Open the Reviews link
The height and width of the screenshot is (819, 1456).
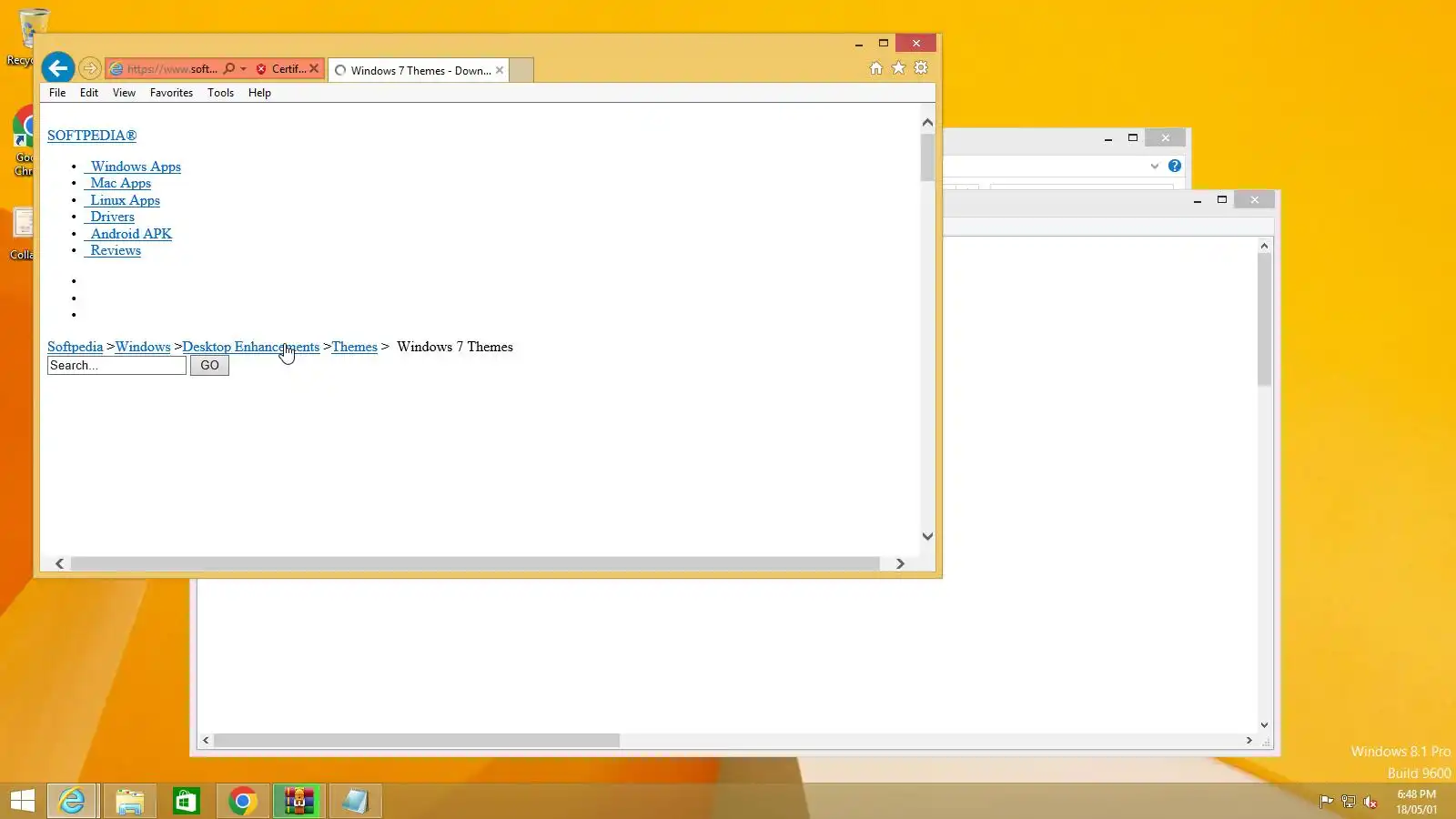click(x=113, y=250)
